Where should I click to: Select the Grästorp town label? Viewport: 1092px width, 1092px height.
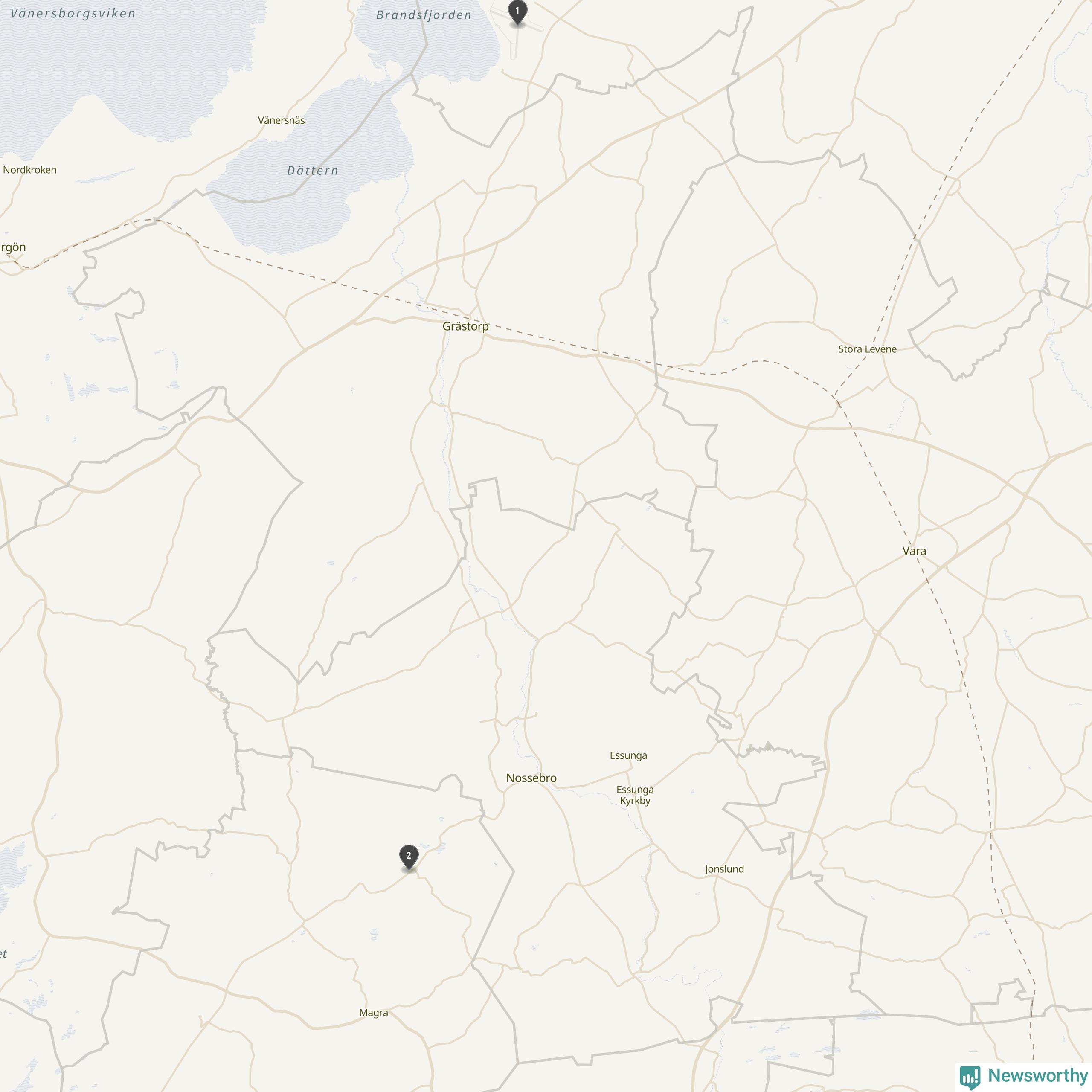[x=465, y=327]
